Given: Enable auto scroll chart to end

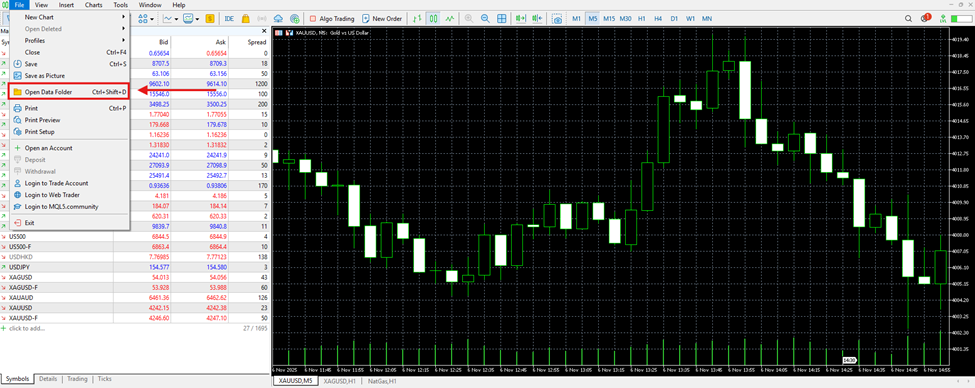Looking at the screenshot, I should coord(520,19).
